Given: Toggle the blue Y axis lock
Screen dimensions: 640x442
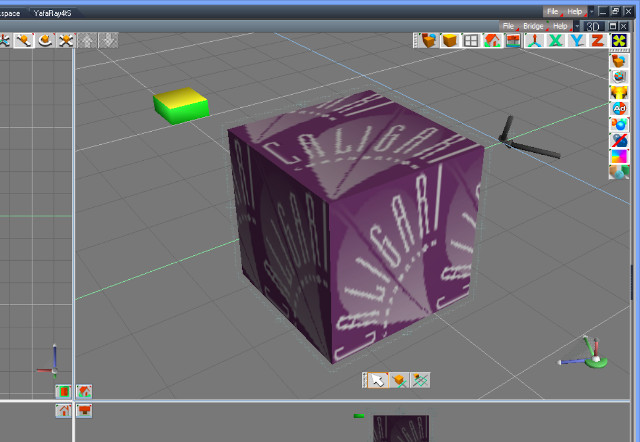Looking at the screenshot, I should tap(577, 40).
